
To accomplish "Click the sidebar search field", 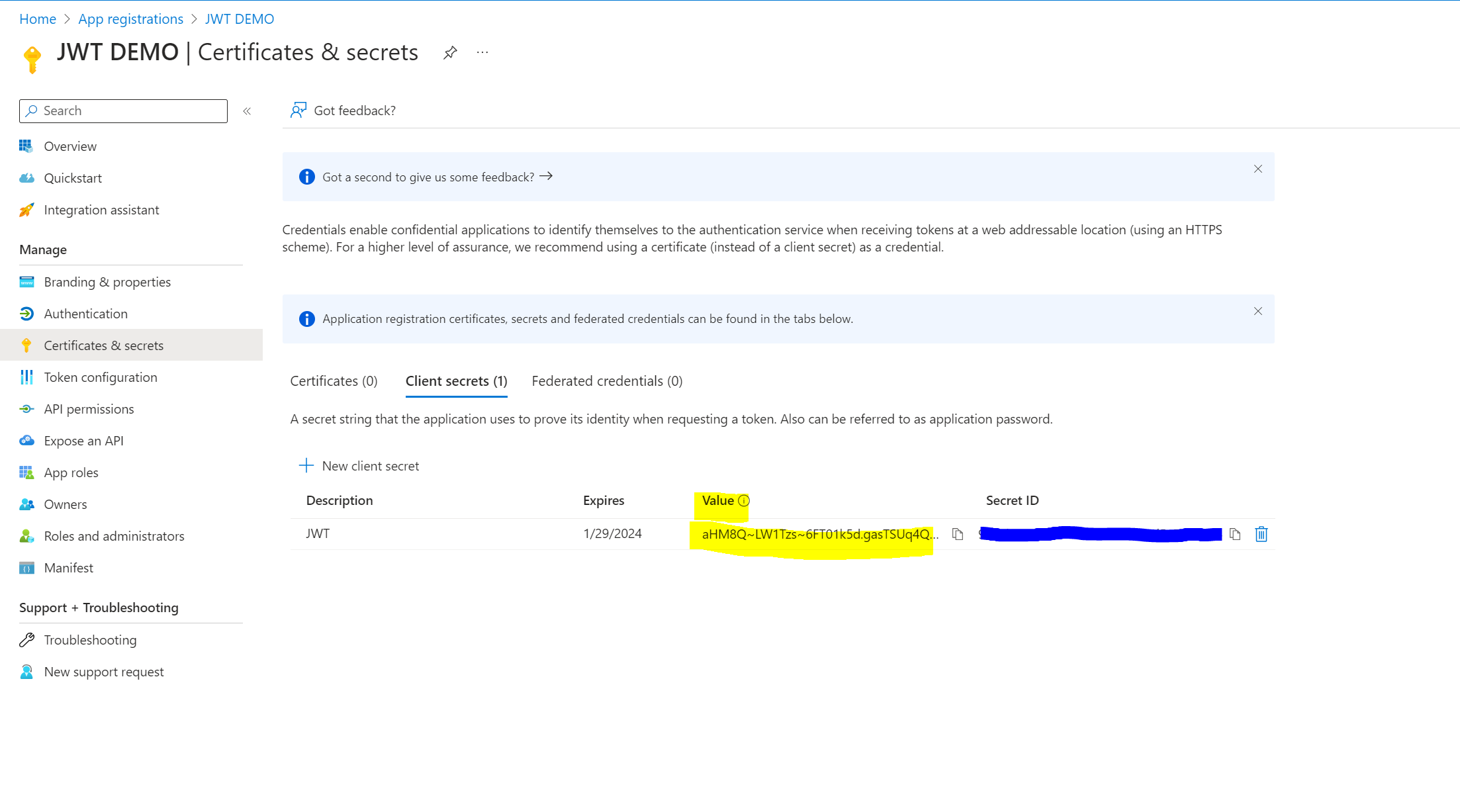I will pos(122,111).
